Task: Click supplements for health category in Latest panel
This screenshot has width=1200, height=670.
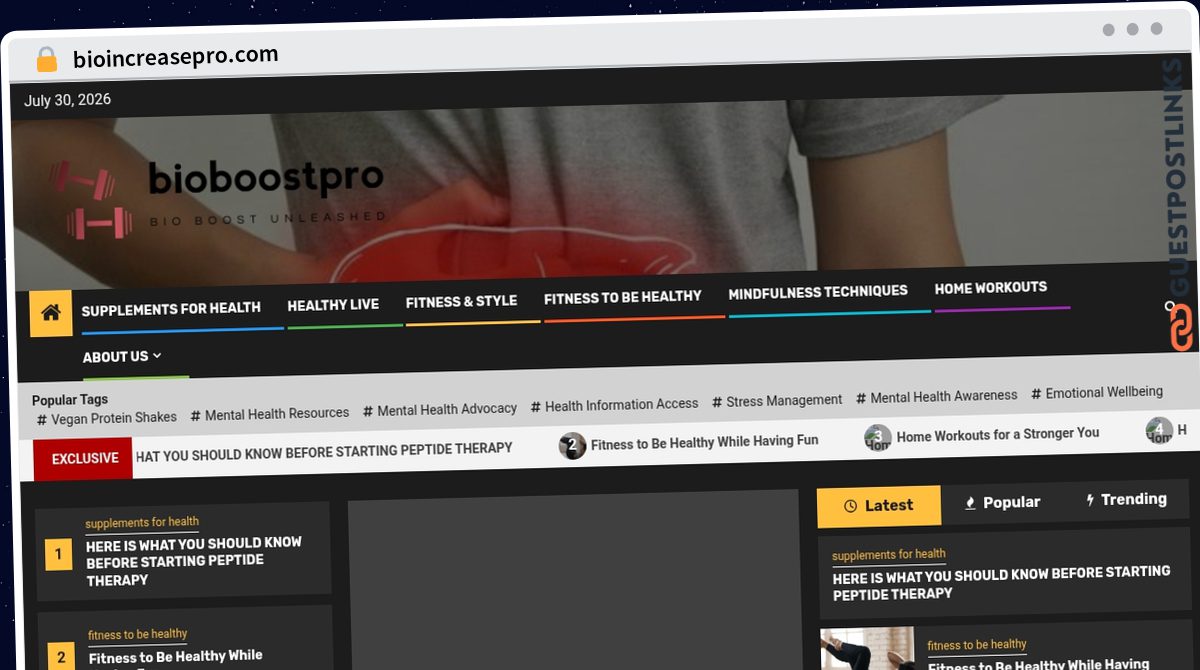Action: [889, 554]
